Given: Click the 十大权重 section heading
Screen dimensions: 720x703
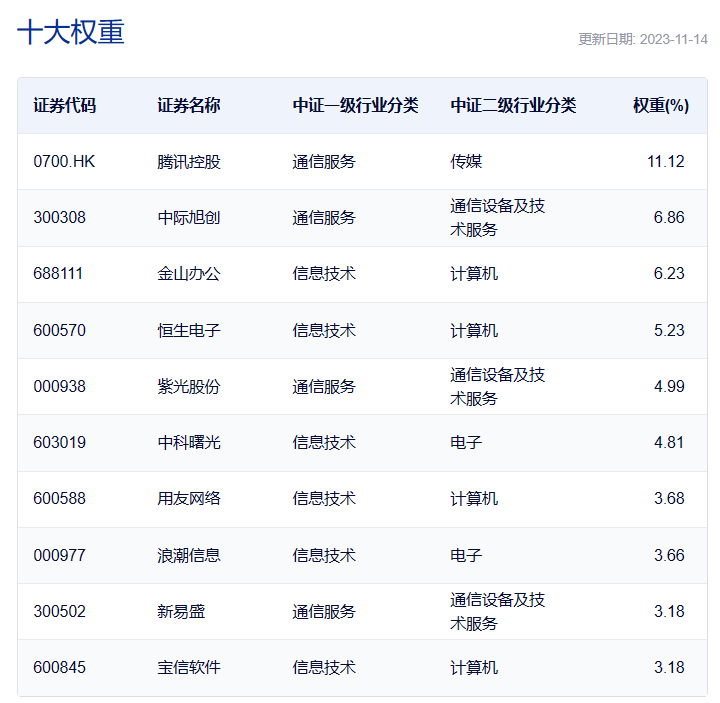Looking at the screenshot, I should click(71, 32).
